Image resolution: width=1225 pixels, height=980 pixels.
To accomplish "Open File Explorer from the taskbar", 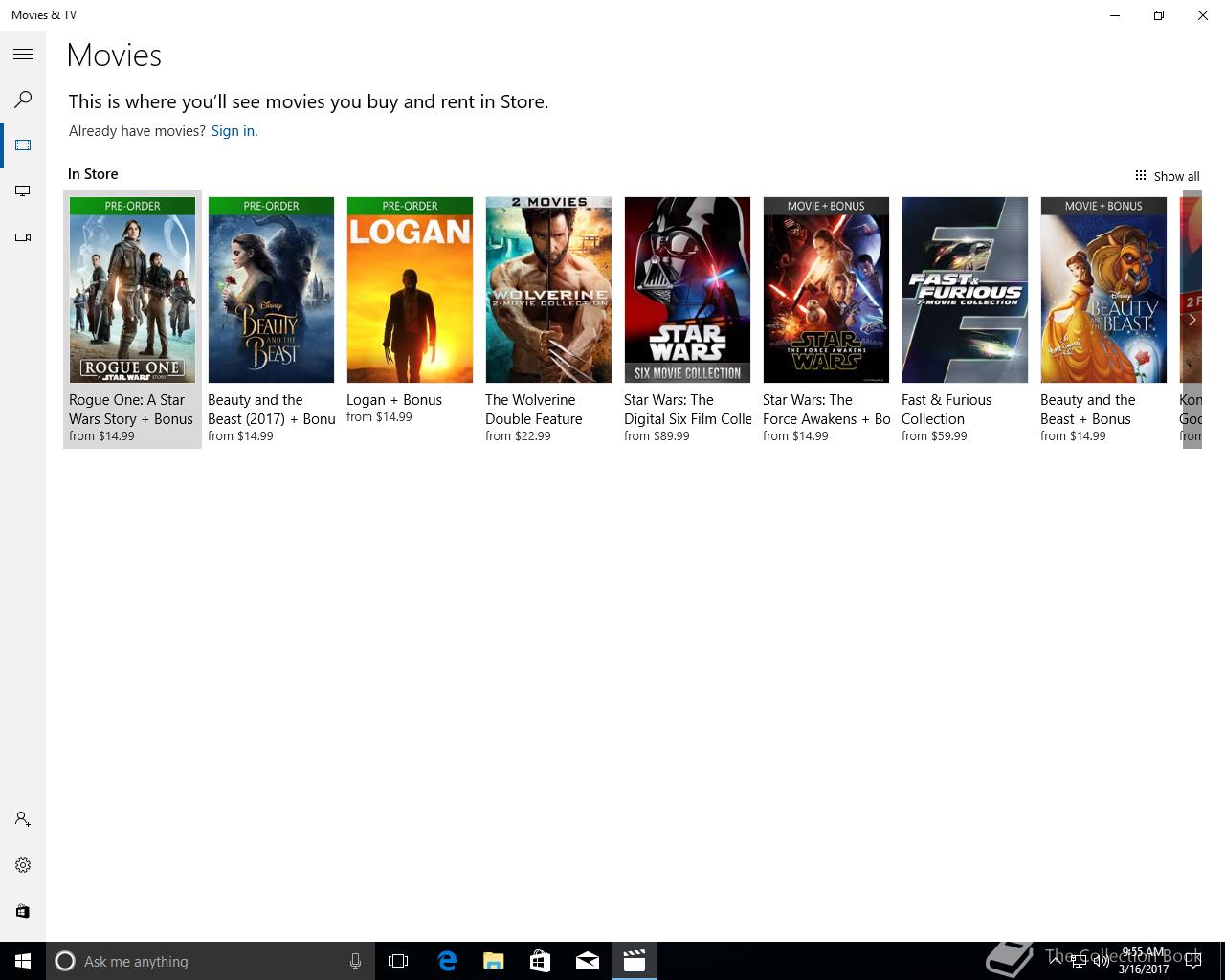I will [x=493, y=961].
